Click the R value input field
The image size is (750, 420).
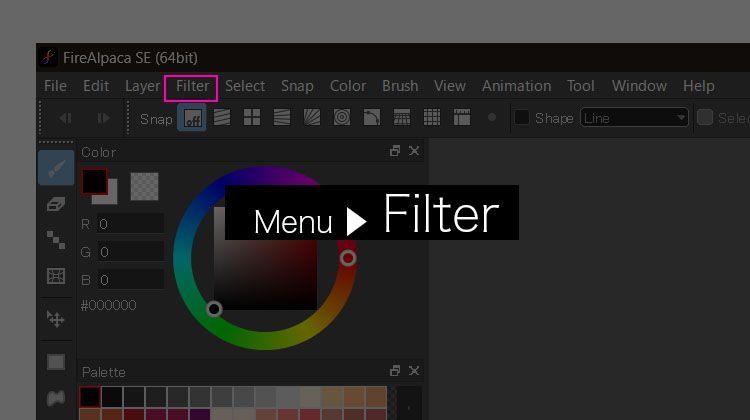[130, 224]
